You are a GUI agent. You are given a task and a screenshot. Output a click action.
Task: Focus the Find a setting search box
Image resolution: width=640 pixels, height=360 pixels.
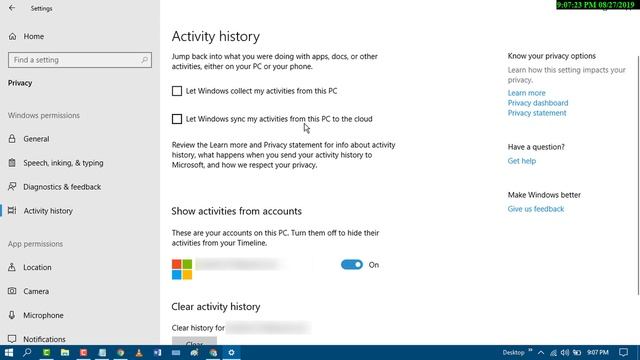80,60
